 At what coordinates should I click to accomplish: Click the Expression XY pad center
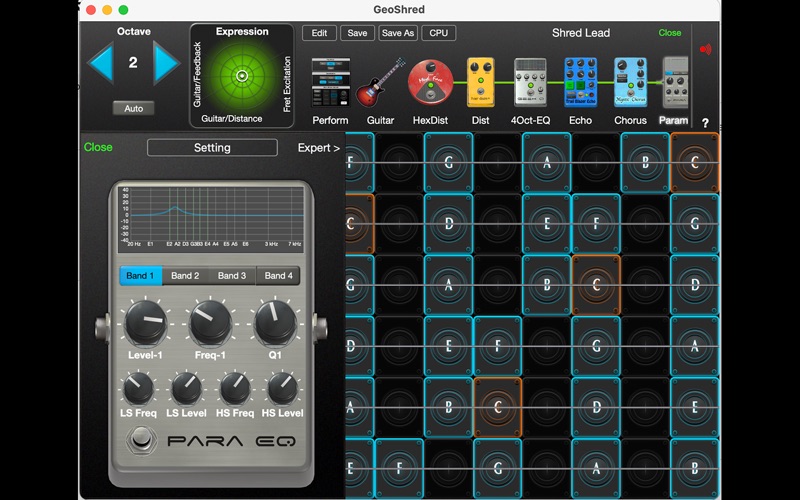click(242, 77)
